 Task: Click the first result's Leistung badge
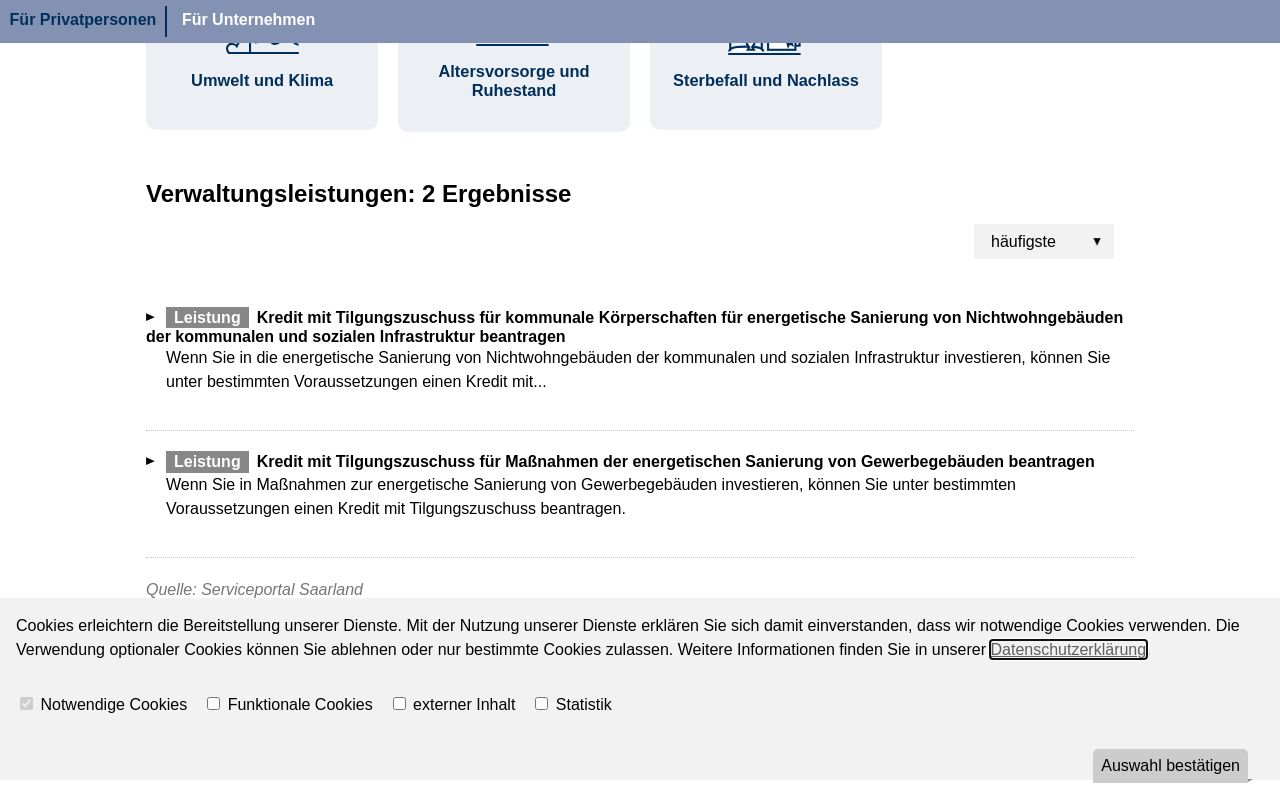pos(207,318)
